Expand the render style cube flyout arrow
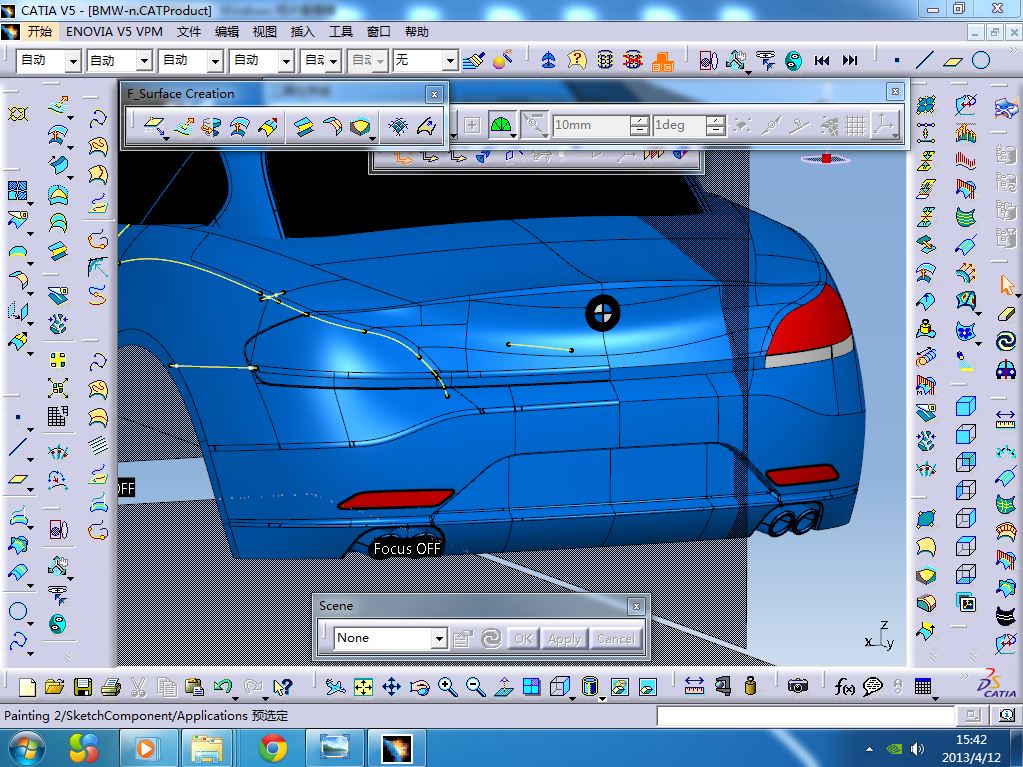 (x=572, y=698)
